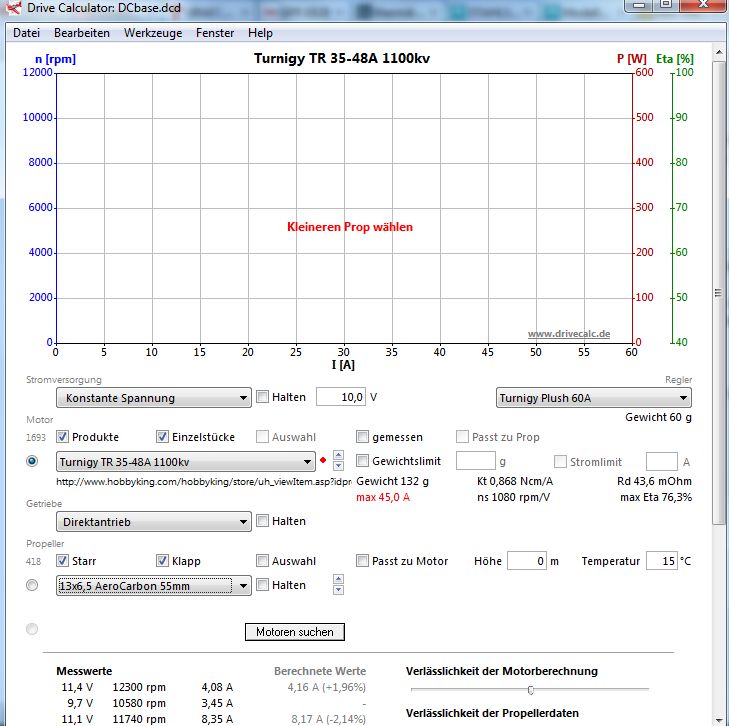Screen dimensions: 729x726
Task: Click the Motoren suchen button
Action: (x=295, y=632)
